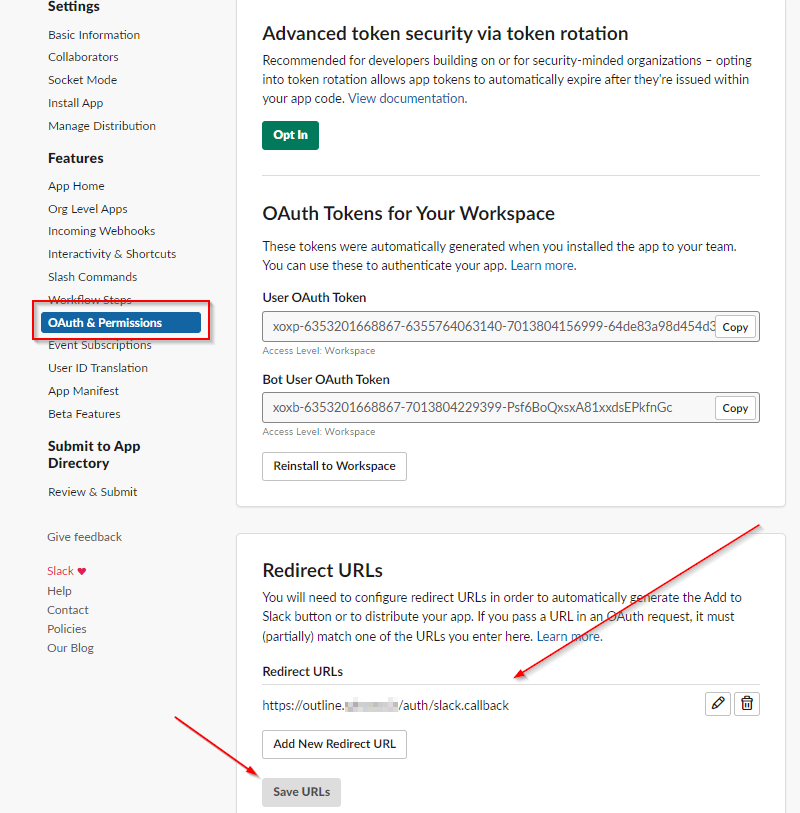Follow the Learn more link about redirect URLs
Screen dimensions: 800x813
pyautogui.click(x=569, y=636)
